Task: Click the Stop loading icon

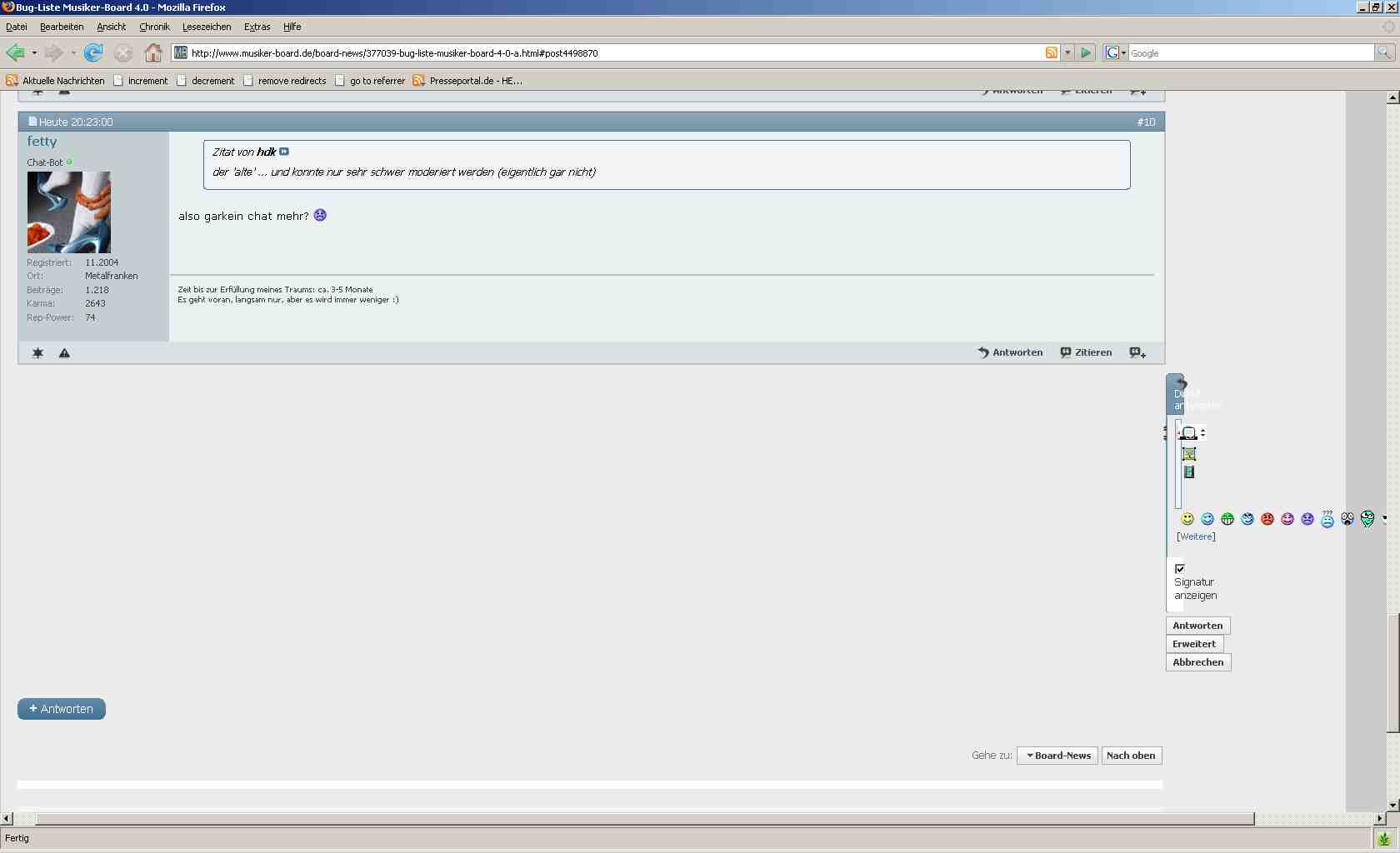Action: (x=123, y=53)
